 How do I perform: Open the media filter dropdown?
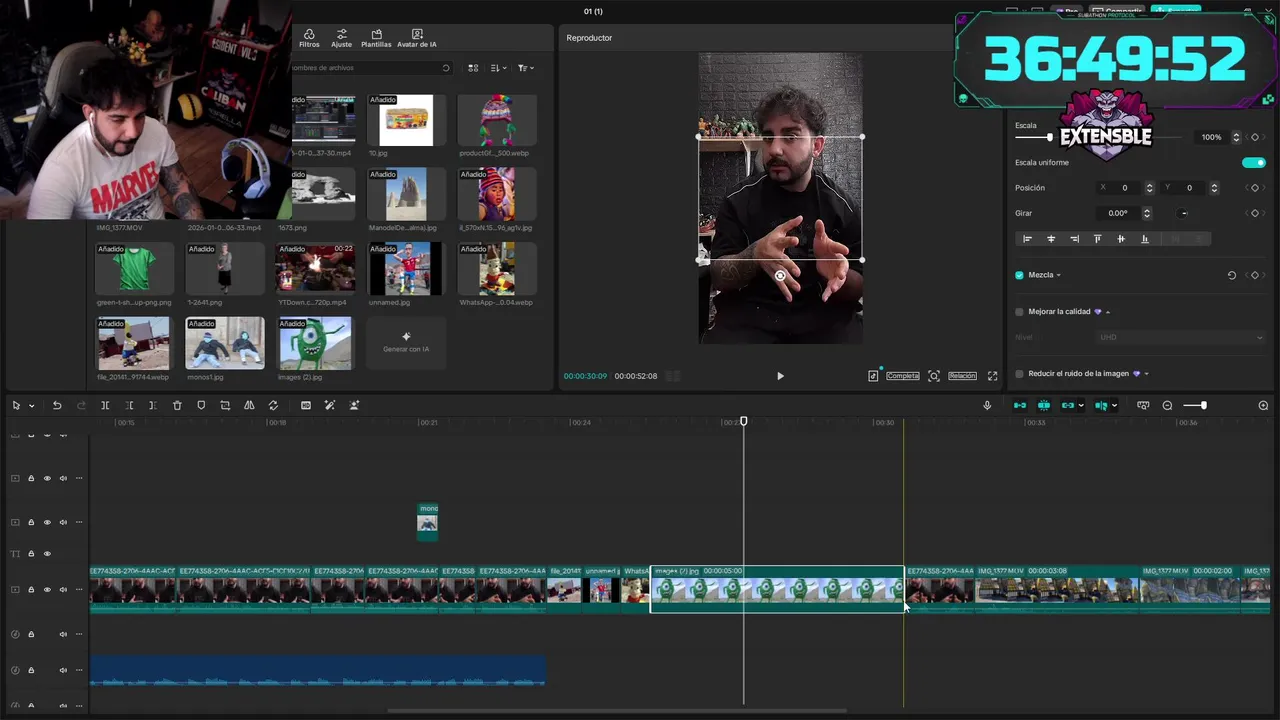point(526,68)
